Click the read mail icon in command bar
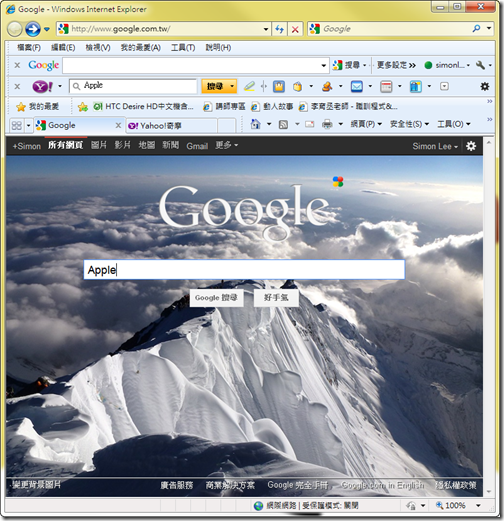 click(310, 124)
